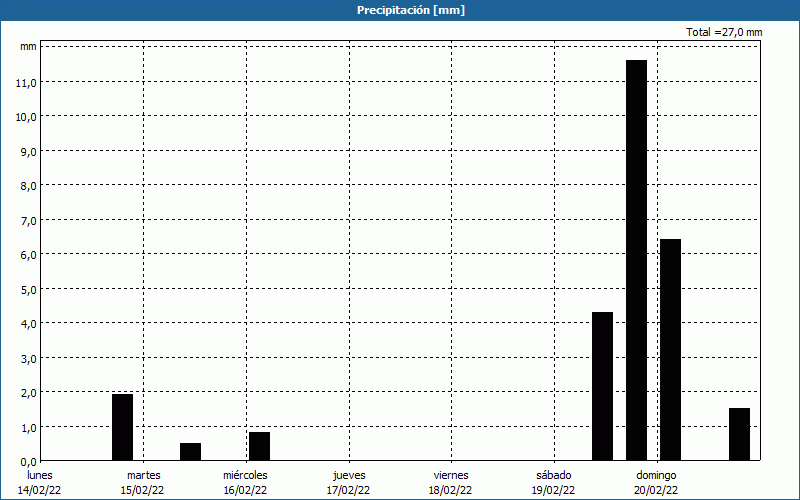Click the 1,9 mm bar on lunes
The width and height of the screenshot is (800, 500).
122,427
